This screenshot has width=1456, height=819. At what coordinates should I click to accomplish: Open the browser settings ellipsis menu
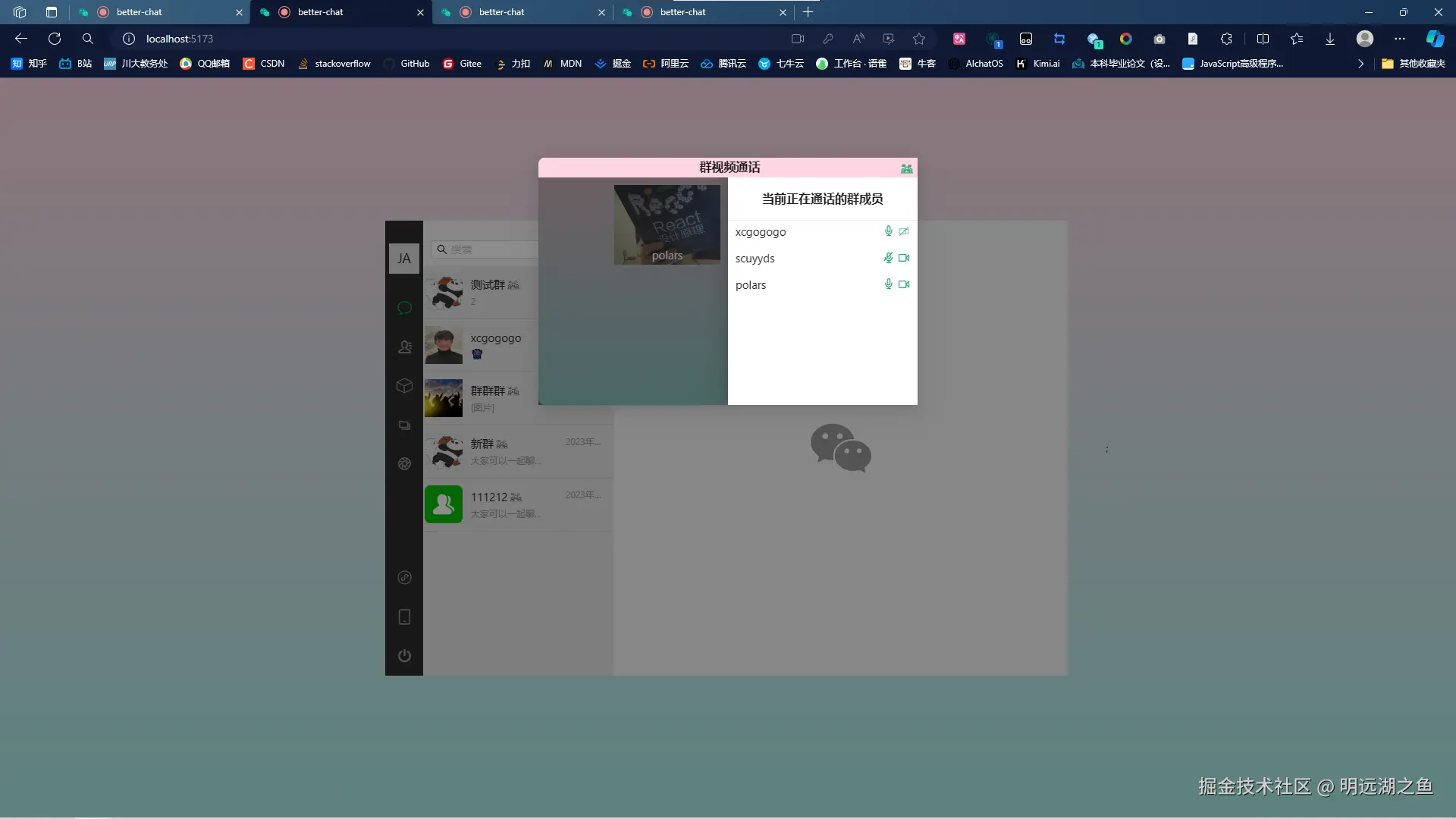coord(1399,39)
